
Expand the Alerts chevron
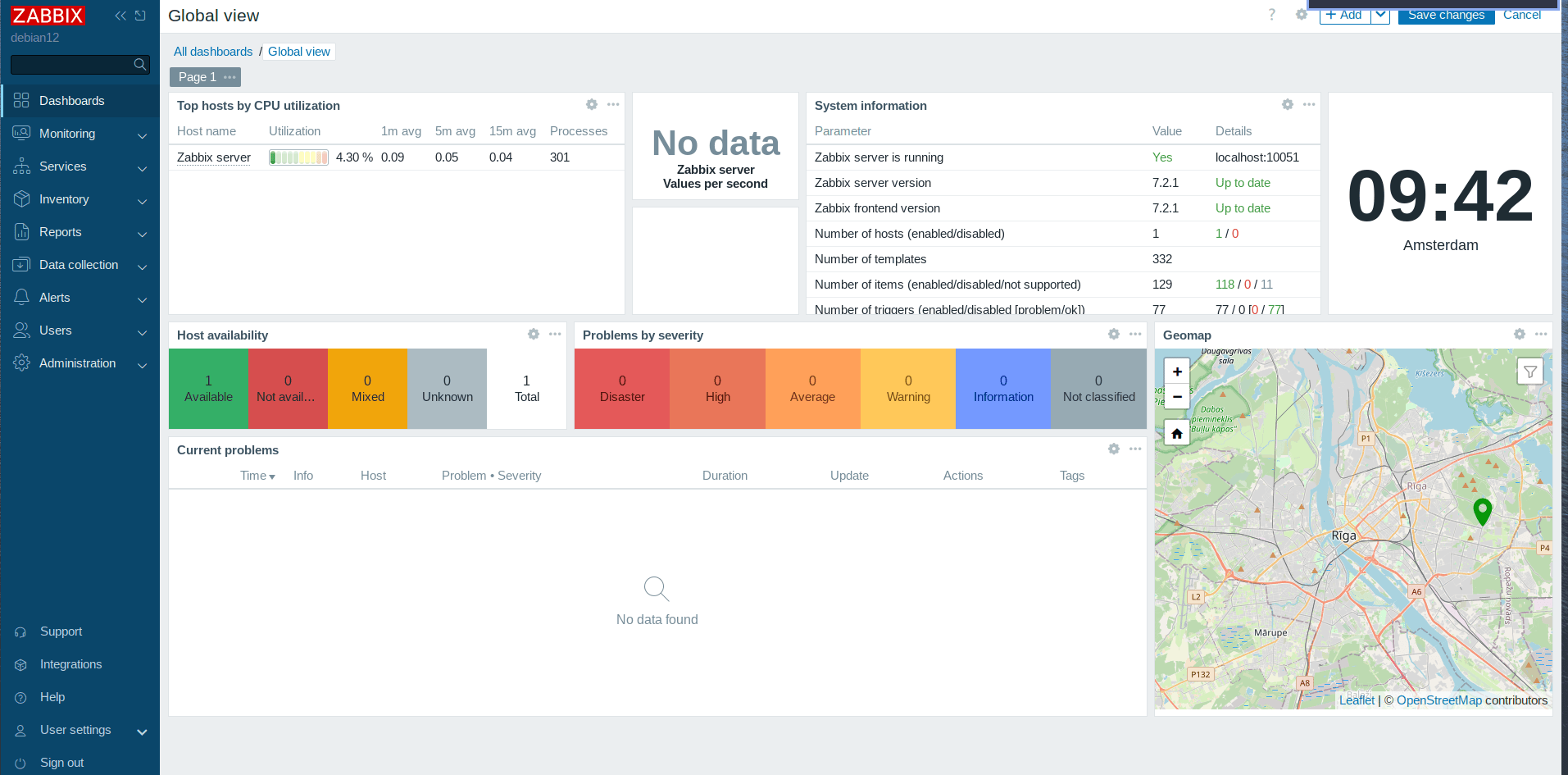pyautogui.click(x=143, y=299)
